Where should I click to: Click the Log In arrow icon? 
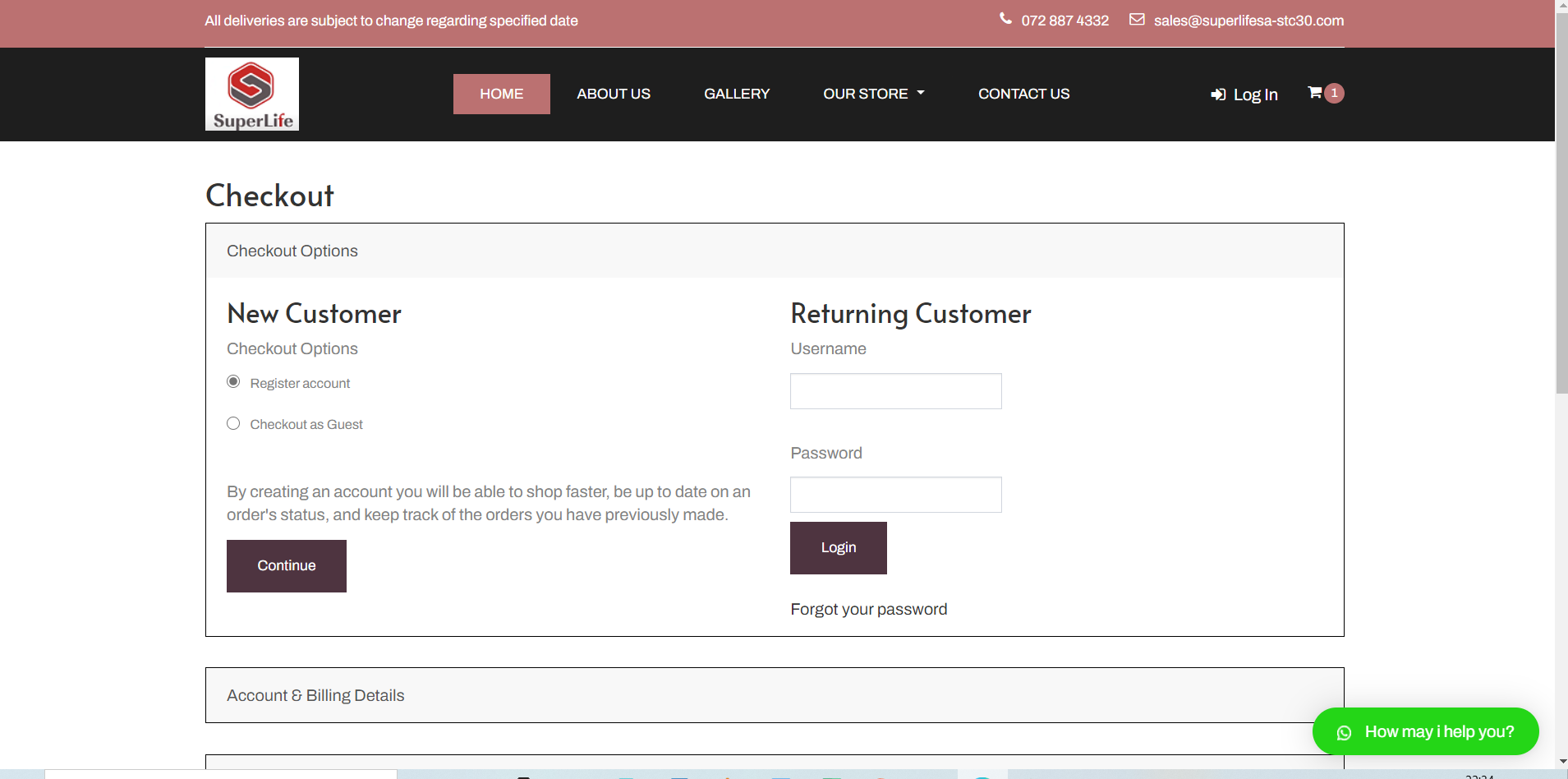pos(1218,95)
